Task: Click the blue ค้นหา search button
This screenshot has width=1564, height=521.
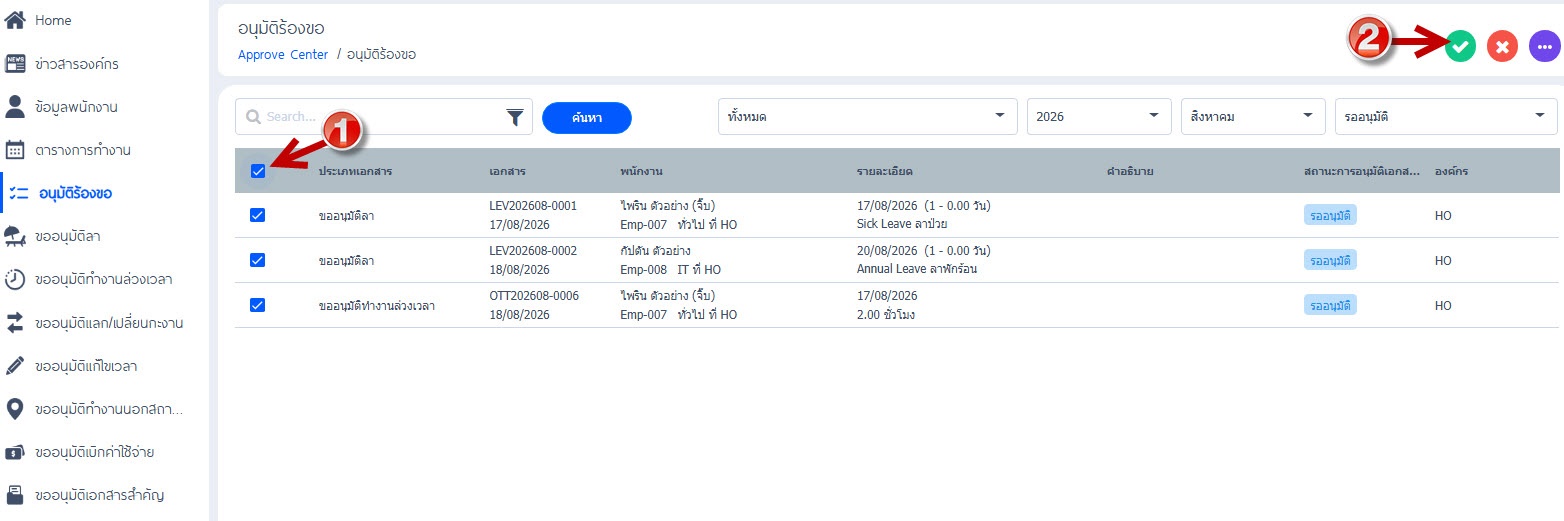Action: tap(587, 118)
